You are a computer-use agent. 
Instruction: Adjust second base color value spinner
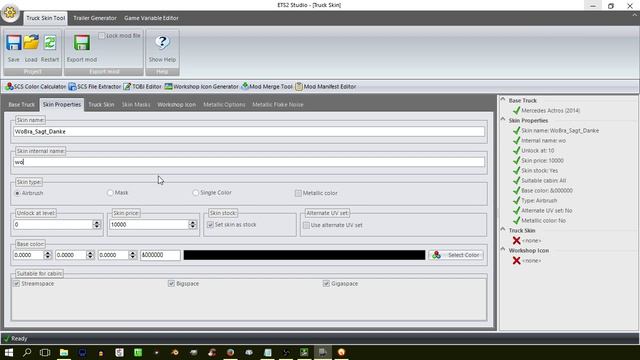coord(90,255)
